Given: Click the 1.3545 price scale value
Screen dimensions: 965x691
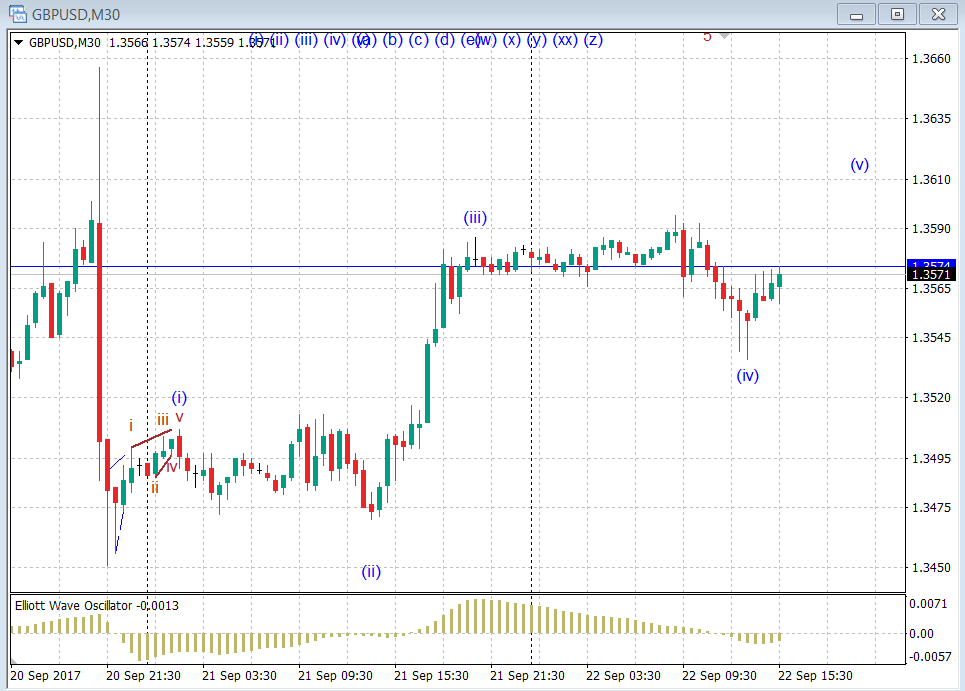Looking at the screenshot, I should pos(931,338).
